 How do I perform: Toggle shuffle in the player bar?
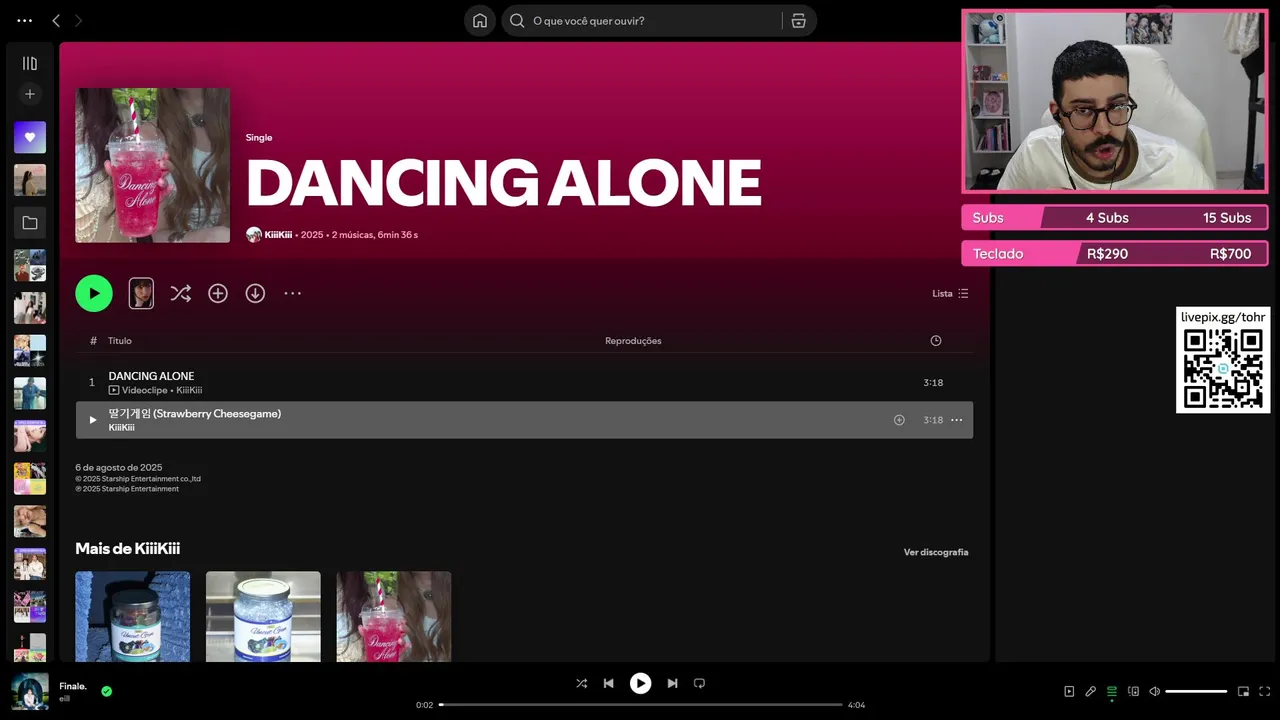[x=581, y=683]
